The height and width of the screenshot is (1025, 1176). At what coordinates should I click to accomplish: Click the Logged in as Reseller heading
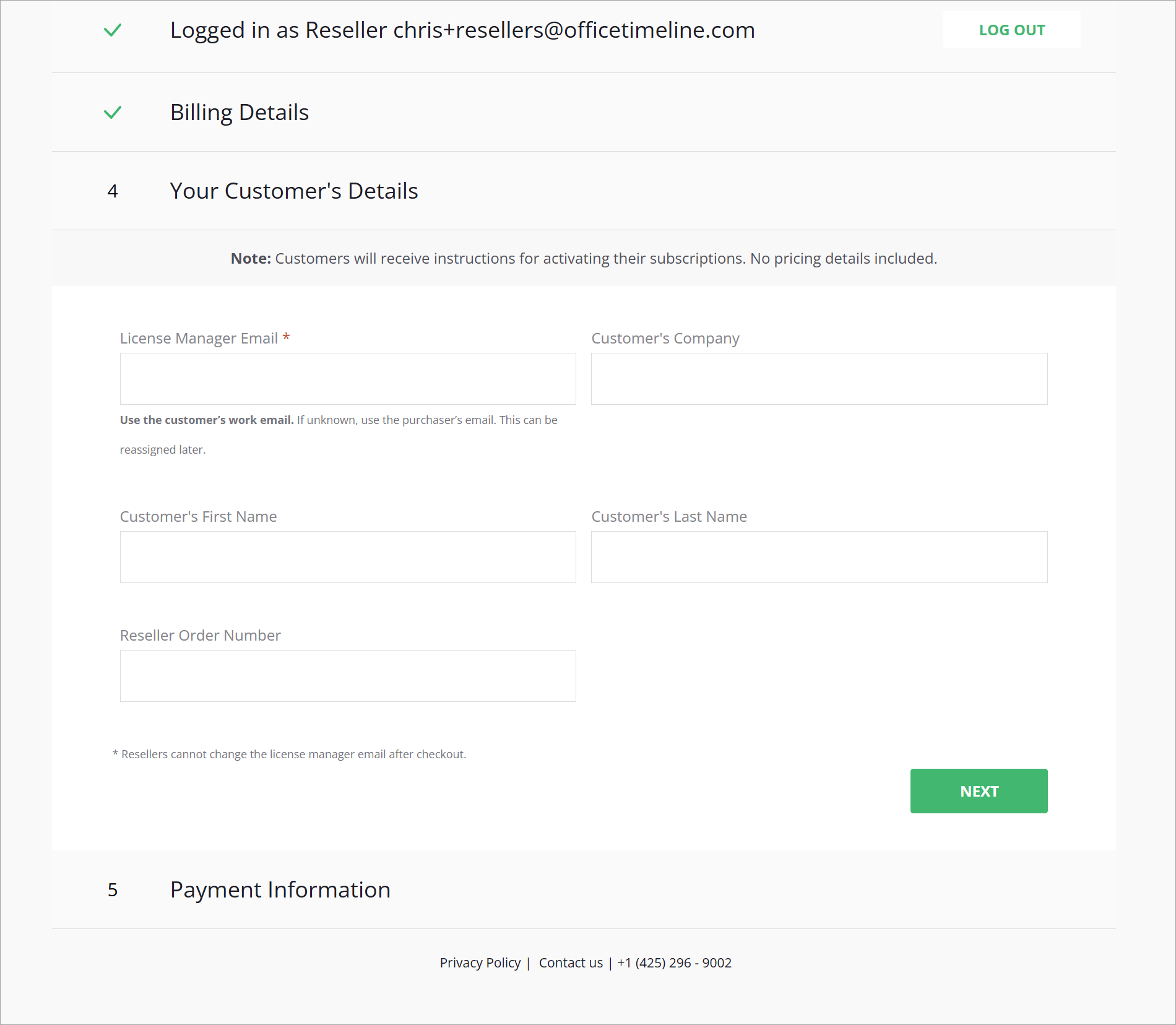[x=462, y=30]
